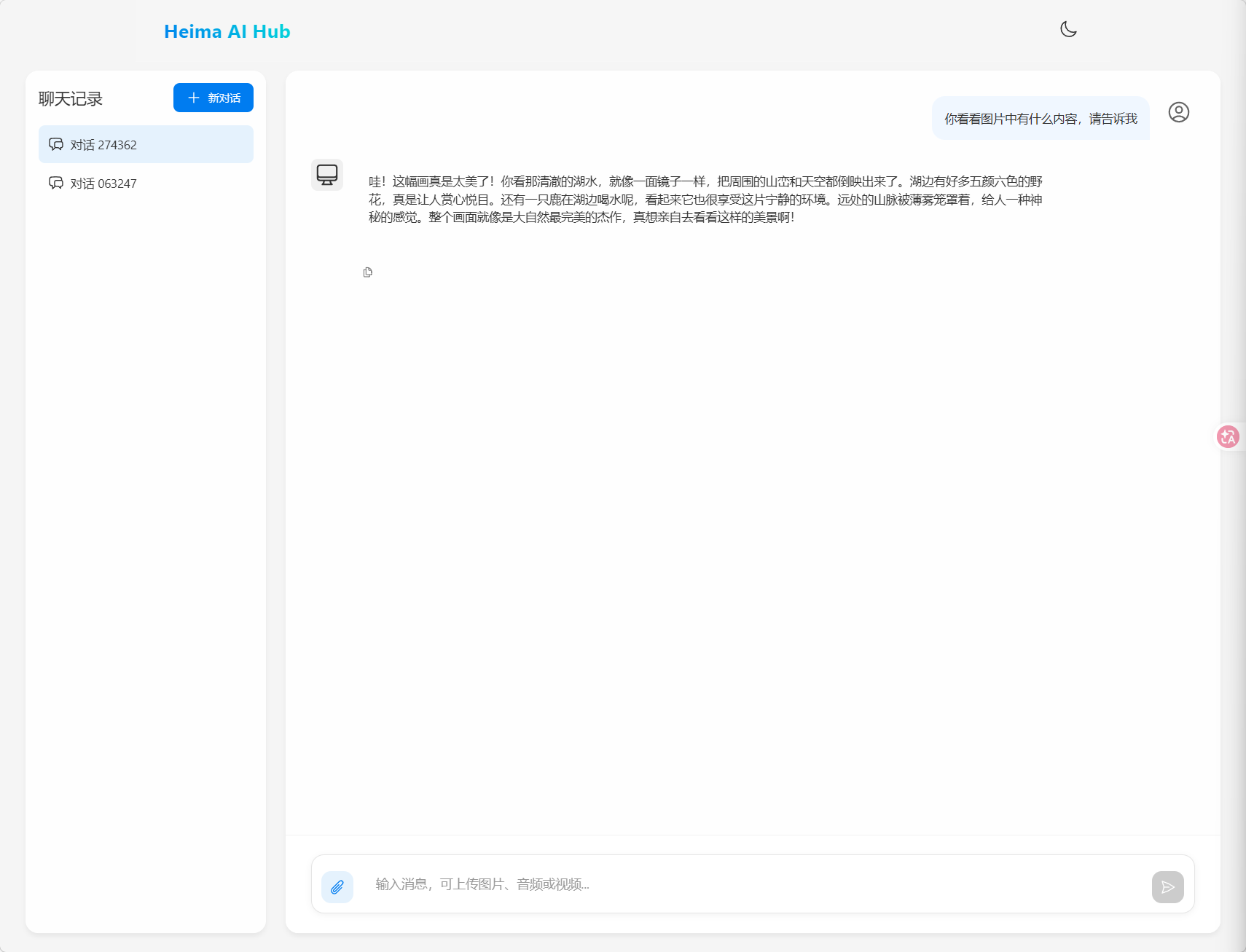Click the paperclip attachment icon
The width and height of the screenshot is (1246, 952).
coord(337,887)
